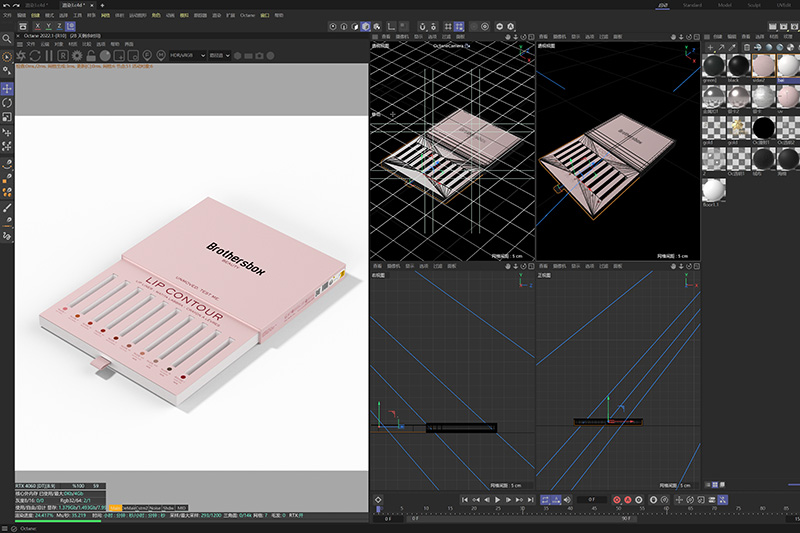Click the Octane pick focus F pin

point(147,56)
